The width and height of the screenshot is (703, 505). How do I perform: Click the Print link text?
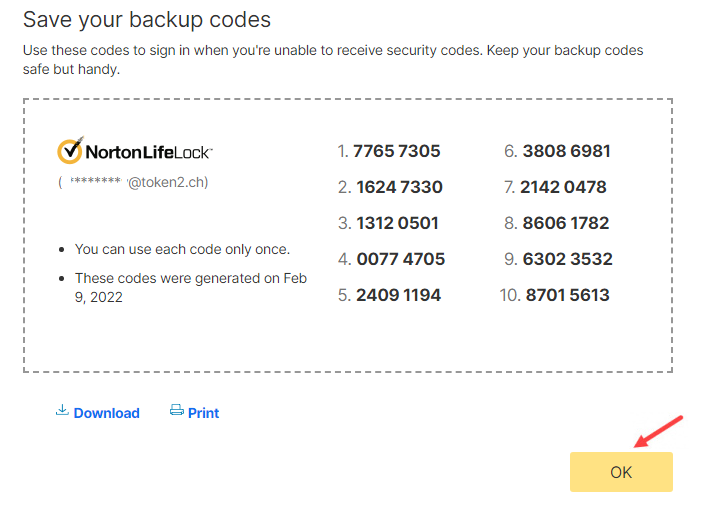coord(204,413)
